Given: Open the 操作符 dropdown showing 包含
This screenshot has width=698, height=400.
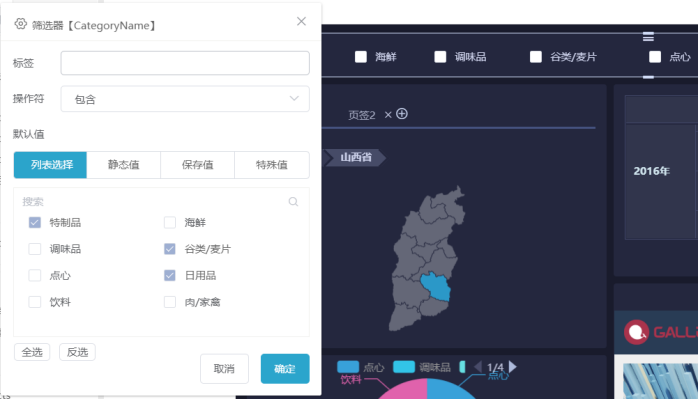Looking at the screenshot, I should 185,99.
